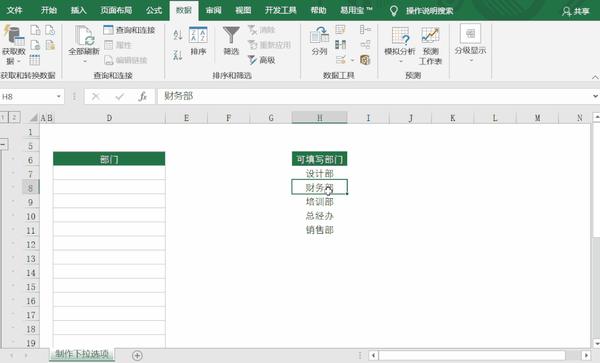The height and width of the screenshot is (363, 600).
Task: Open the 获取数据 (Get Data) menu
Action: coord(14,45)
